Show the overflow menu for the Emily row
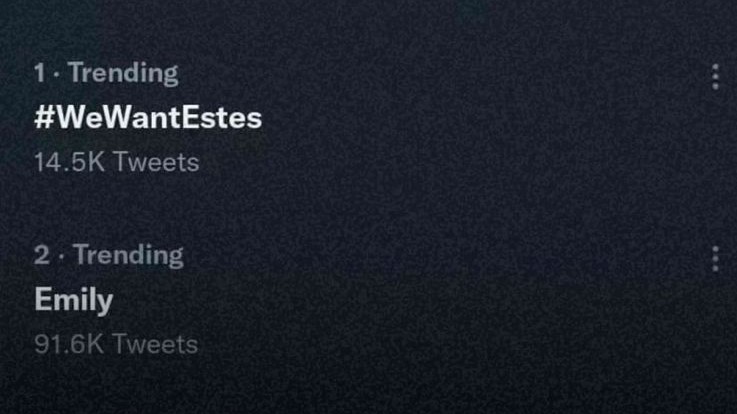 (x=715, y=258)
